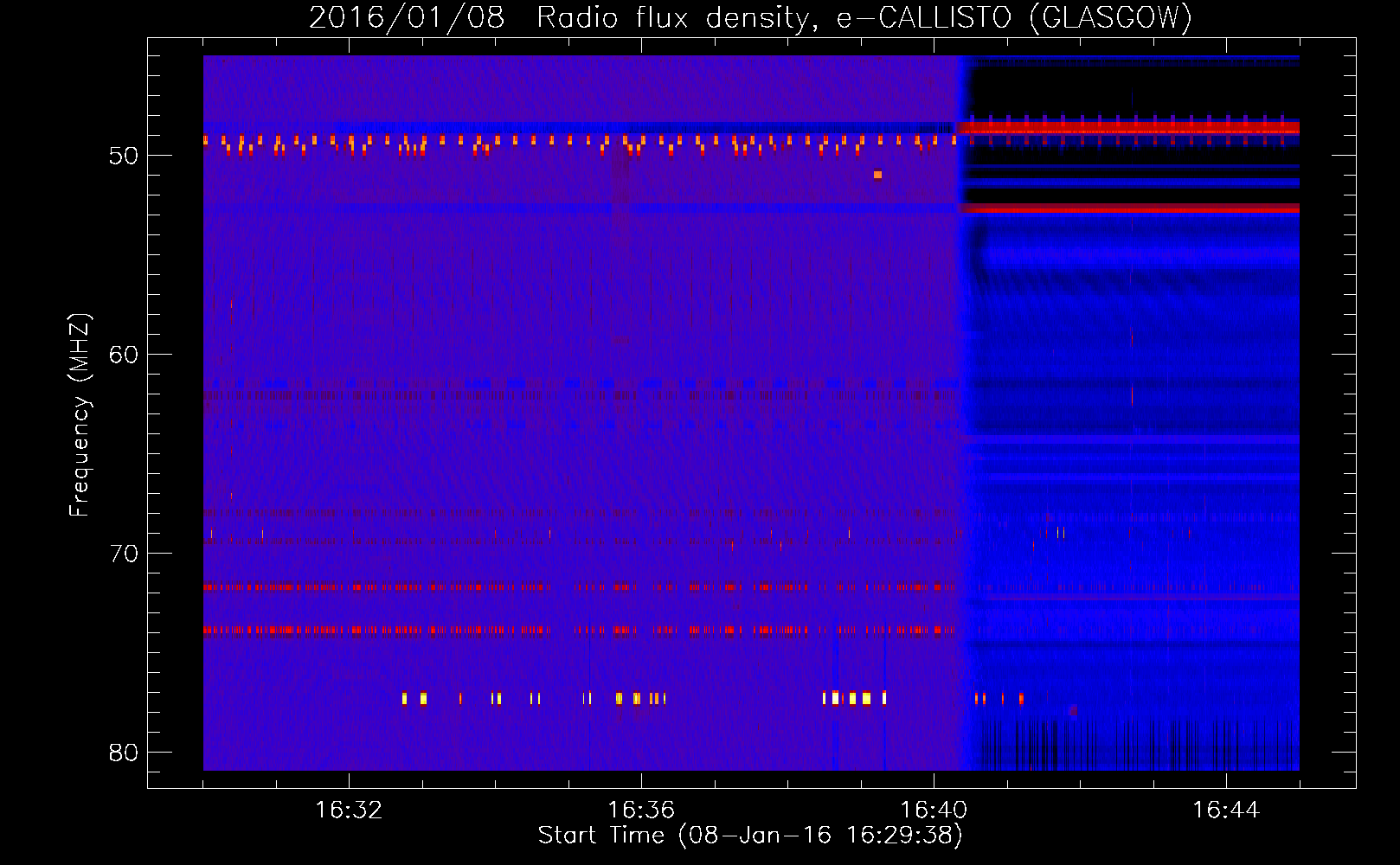Click the '80' frequency axis label
Viewport: 1400px width, 865px height.
124,753
